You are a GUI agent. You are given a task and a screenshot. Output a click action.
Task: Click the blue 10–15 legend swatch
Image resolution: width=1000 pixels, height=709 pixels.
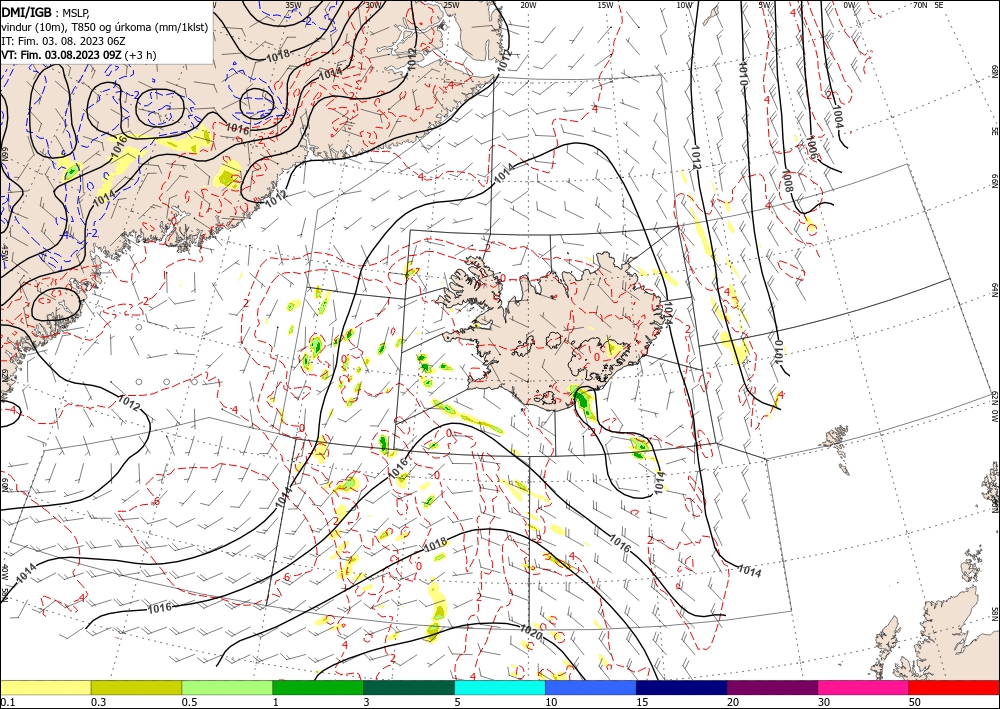click(591, 687)
